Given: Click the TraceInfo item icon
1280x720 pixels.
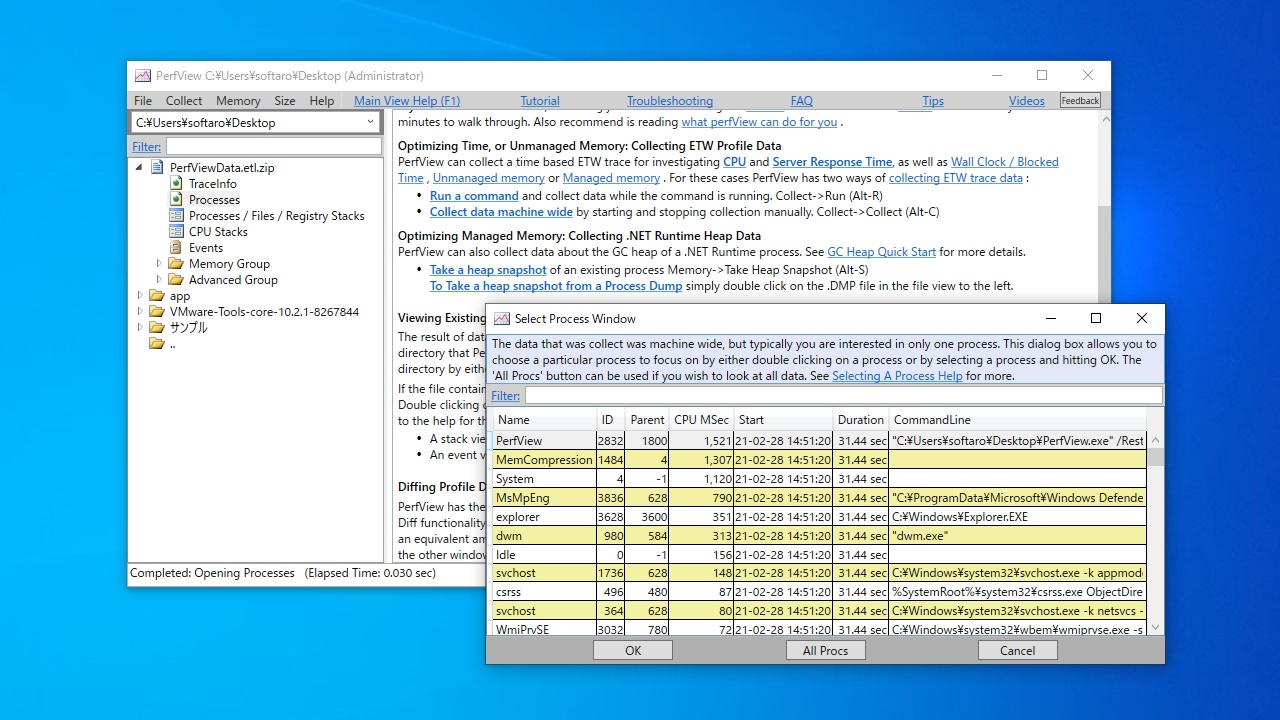Looking at the screenshot, I should click(176, 184).
